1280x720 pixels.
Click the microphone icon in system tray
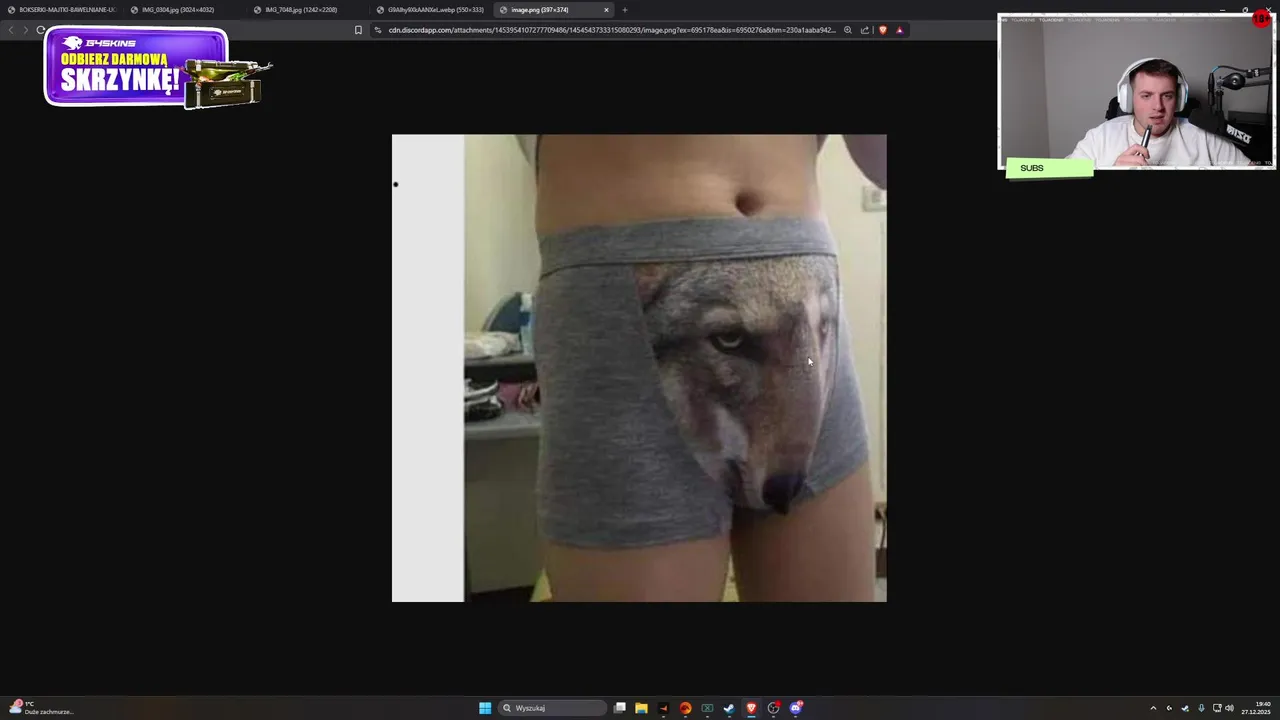click(1201, 708)
